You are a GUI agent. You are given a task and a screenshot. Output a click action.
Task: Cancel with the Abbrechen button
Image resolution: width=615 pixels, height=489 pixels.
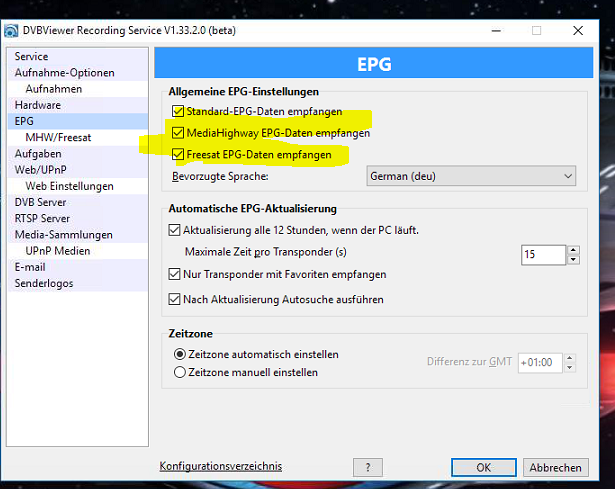click(555, 467)
